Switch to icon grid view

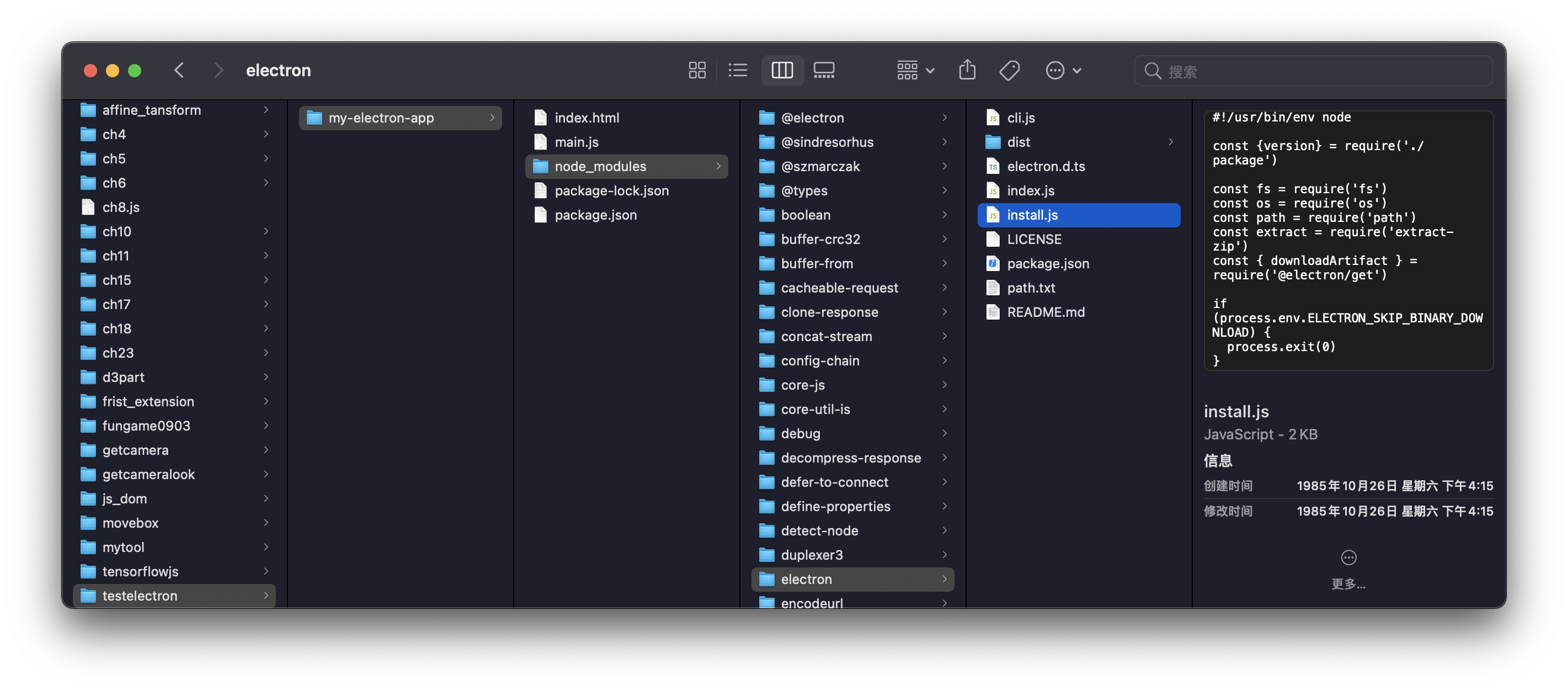[x=697, y=71]
